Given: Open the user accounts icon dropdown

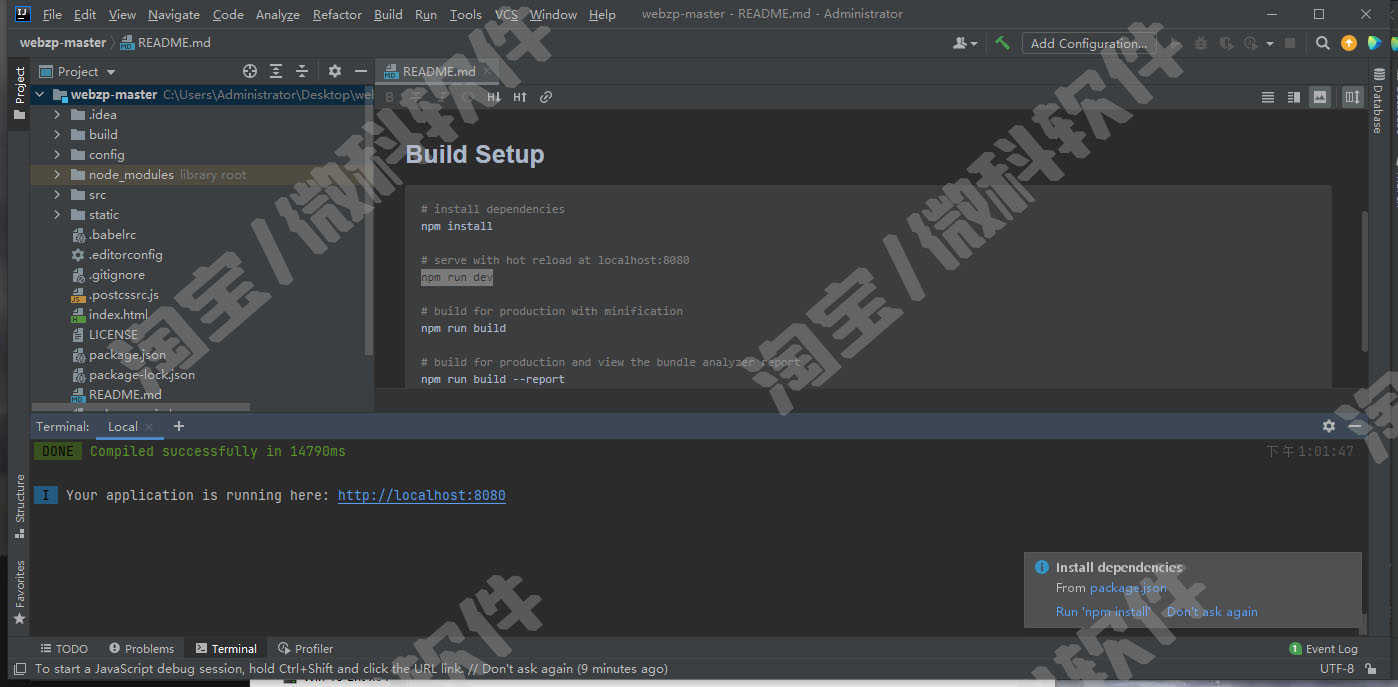Looking at the screenshot, I should [x=965, y=43].
